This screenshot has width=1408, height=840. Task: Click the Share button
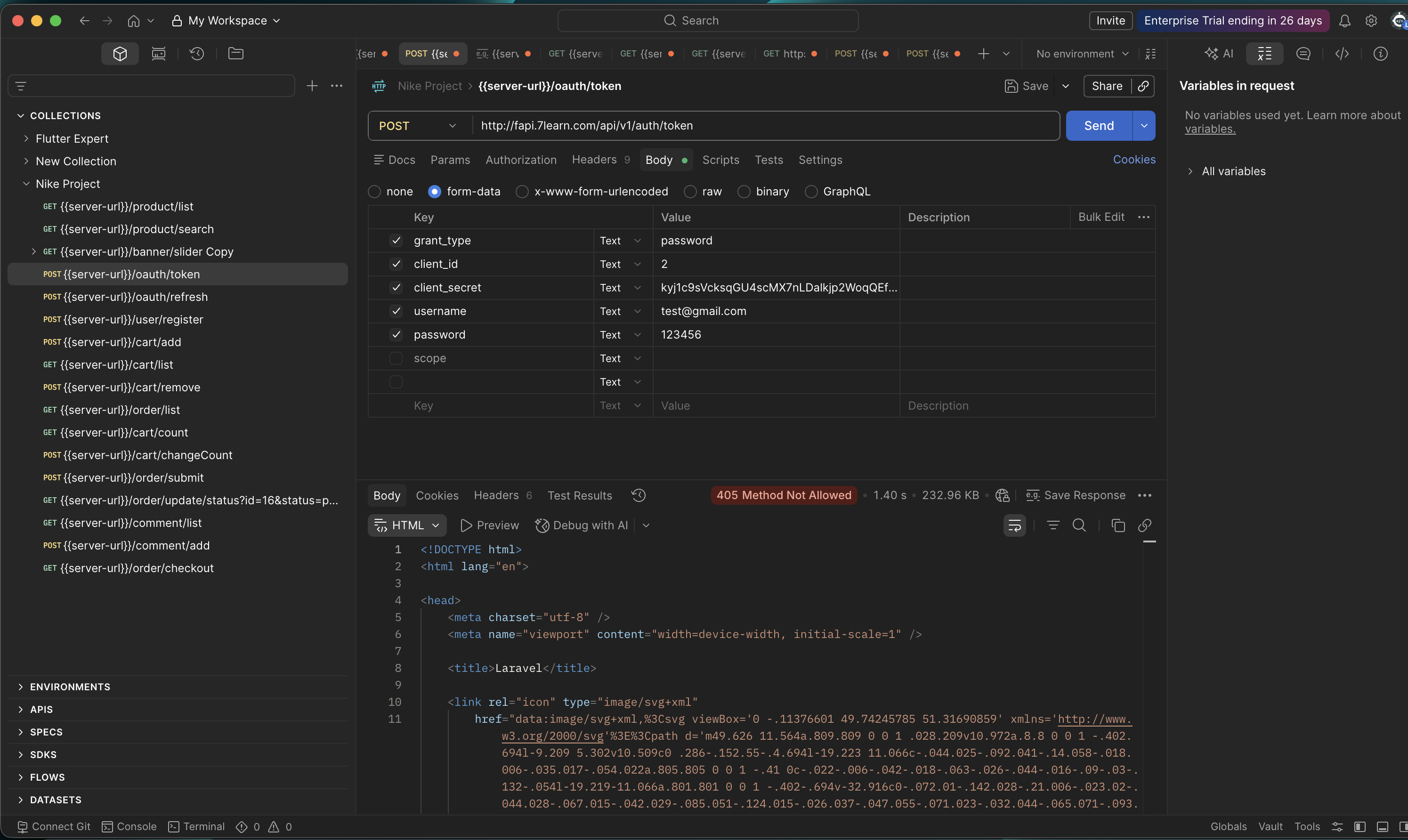1107,86
